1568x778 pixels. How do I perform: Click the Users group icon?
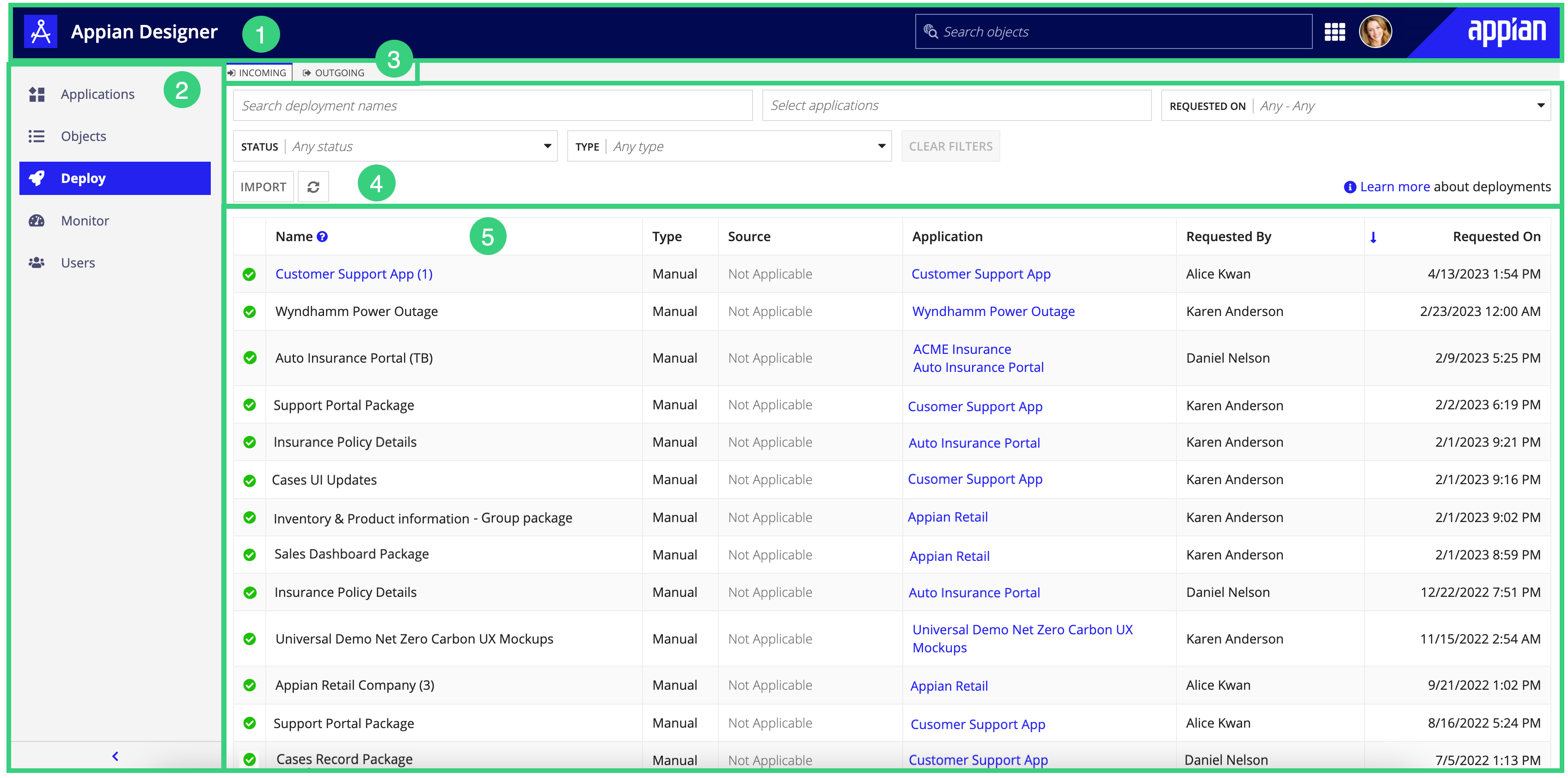[37, 263]
